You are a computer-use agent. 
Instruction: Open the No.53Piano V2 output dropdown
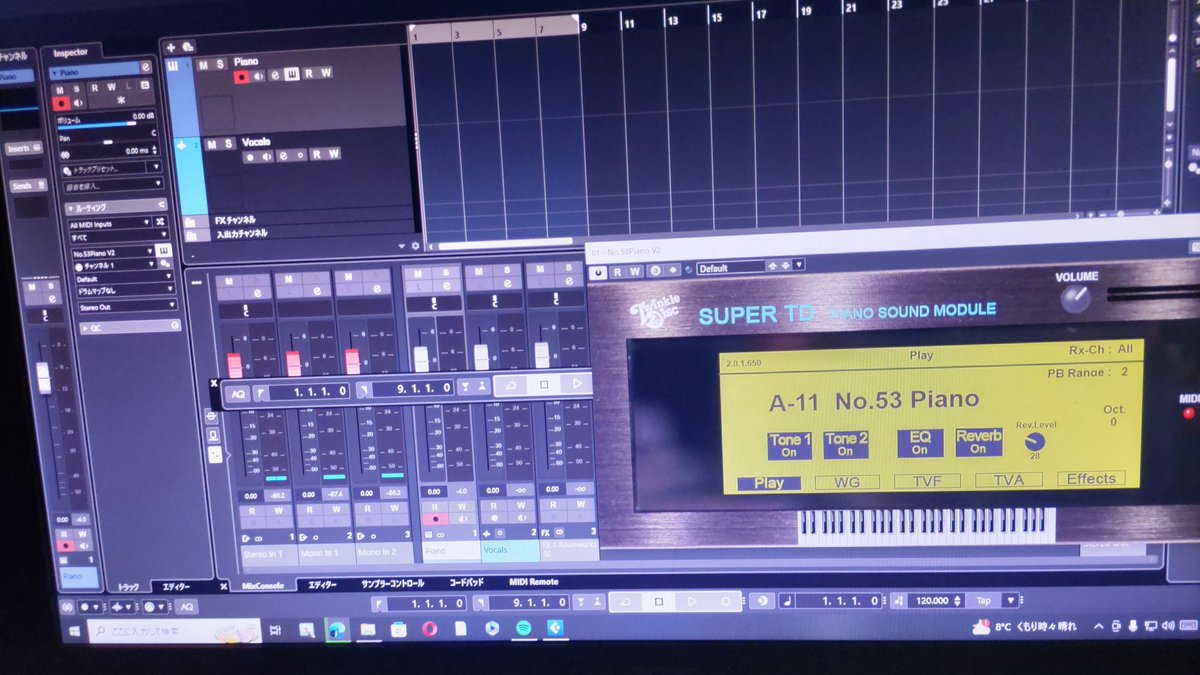click(113, 252)
